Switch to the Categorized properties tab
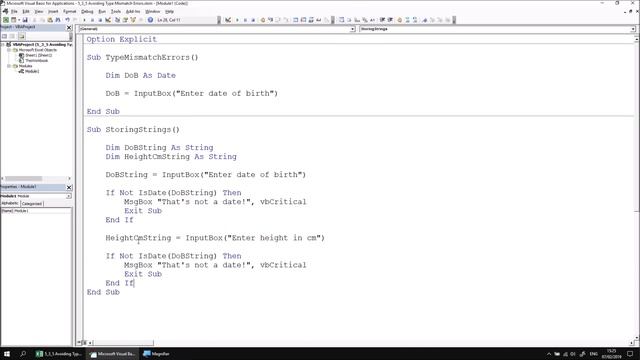Image resolution: width=640 pixels, height=360 pixels. 31,203
